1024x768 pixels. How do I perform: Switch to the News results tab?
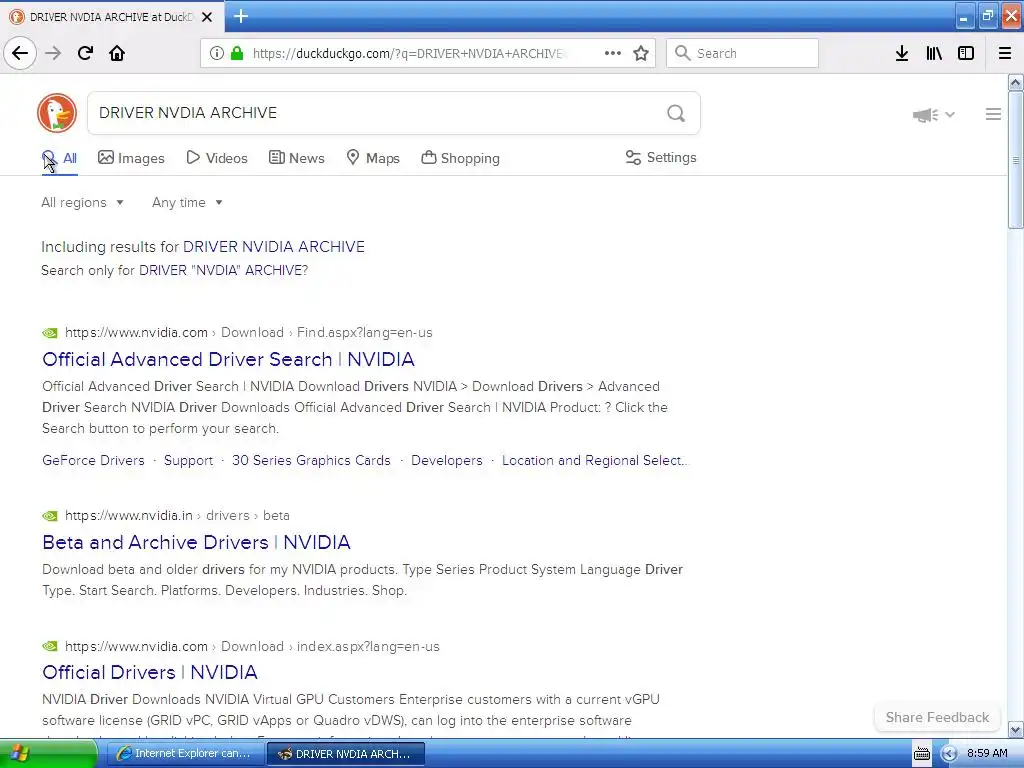tap(296, 158)
